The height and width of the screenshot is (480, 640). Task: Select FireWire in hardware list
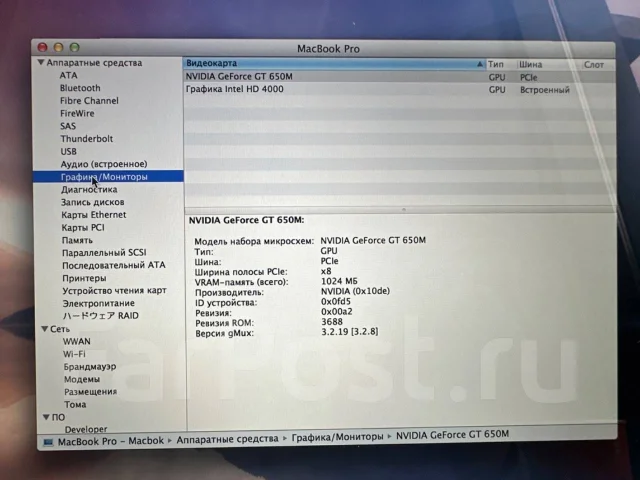[77, 113]
